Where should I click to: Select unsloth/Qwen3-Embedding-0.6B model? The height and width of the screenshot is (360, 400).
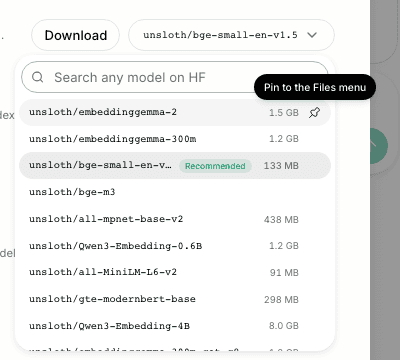point(175,246)
